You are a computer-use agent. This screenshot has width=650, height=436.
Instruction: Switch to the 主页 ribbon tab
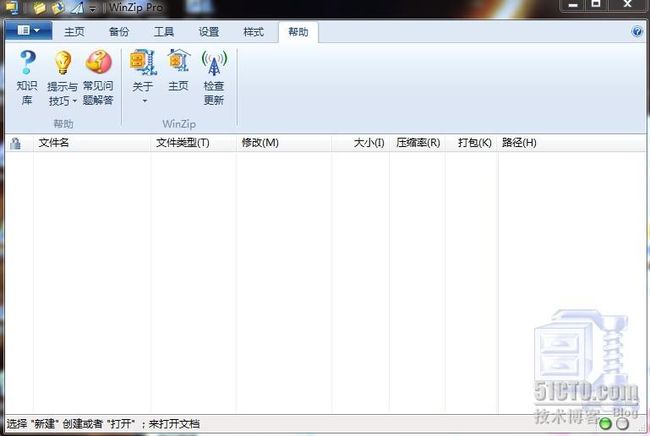pos(74,32)
